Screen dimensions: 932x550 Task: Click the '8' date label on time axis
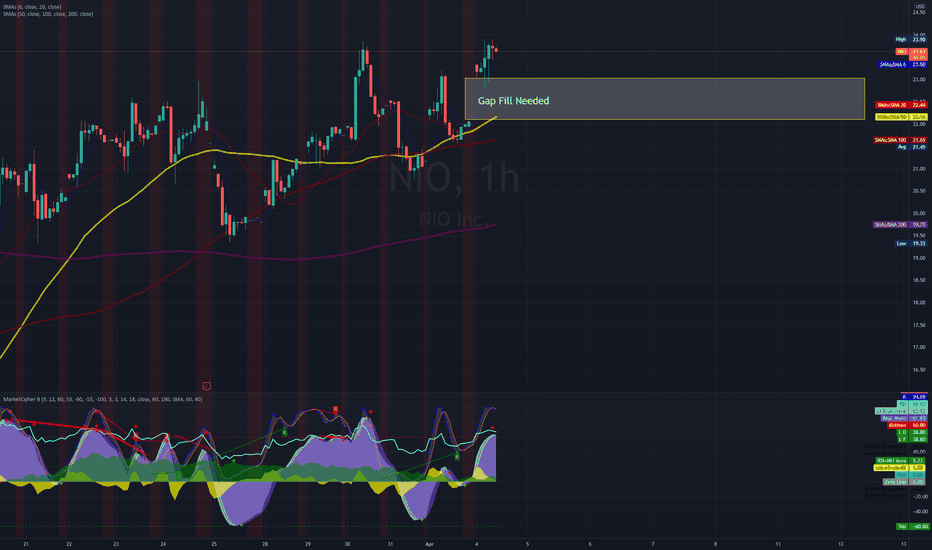pyautogui.click(x=715, y=544)
